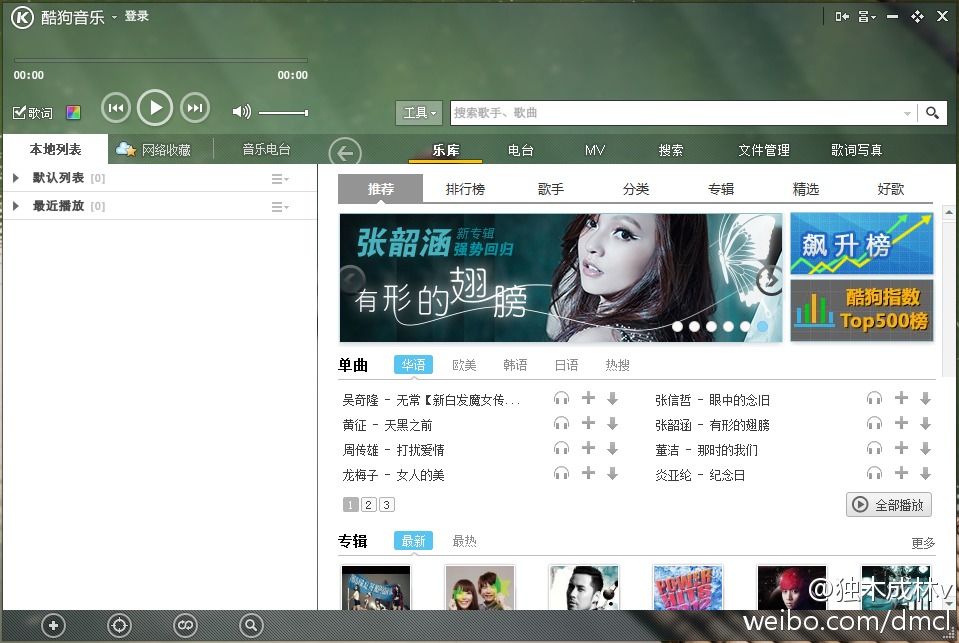
Task: Open the skin color palette icon
Action: [73, 113]
